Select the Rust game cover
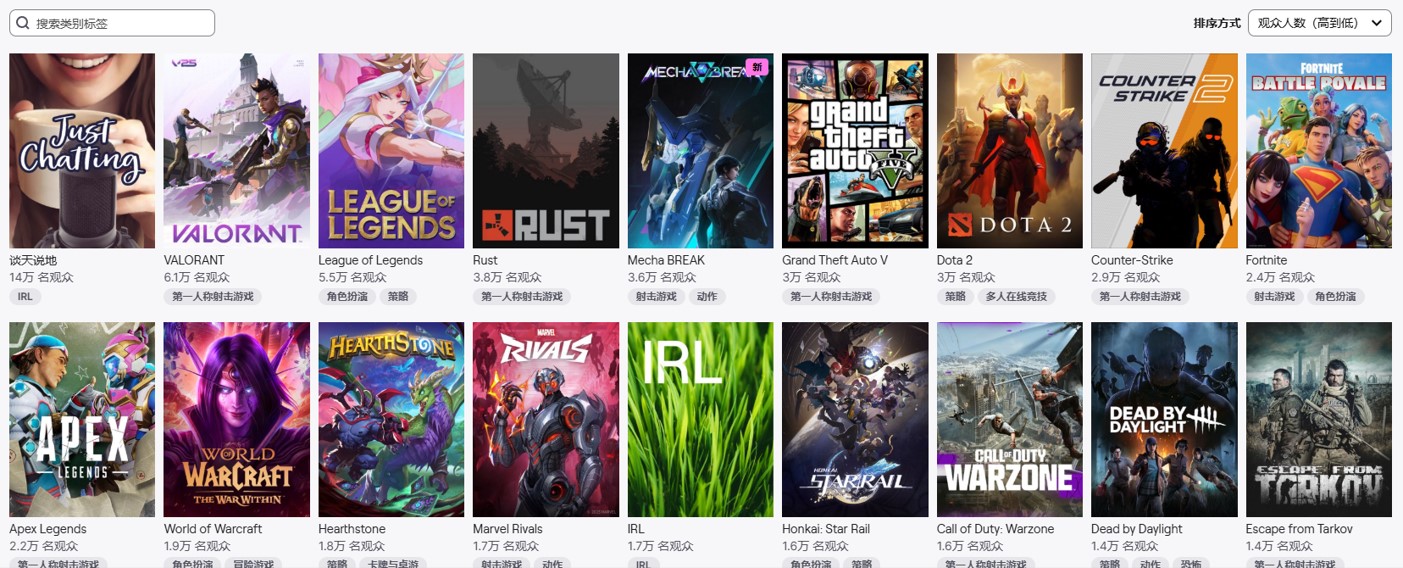This screenshot has width=1403, height=568. pos(546,151)
